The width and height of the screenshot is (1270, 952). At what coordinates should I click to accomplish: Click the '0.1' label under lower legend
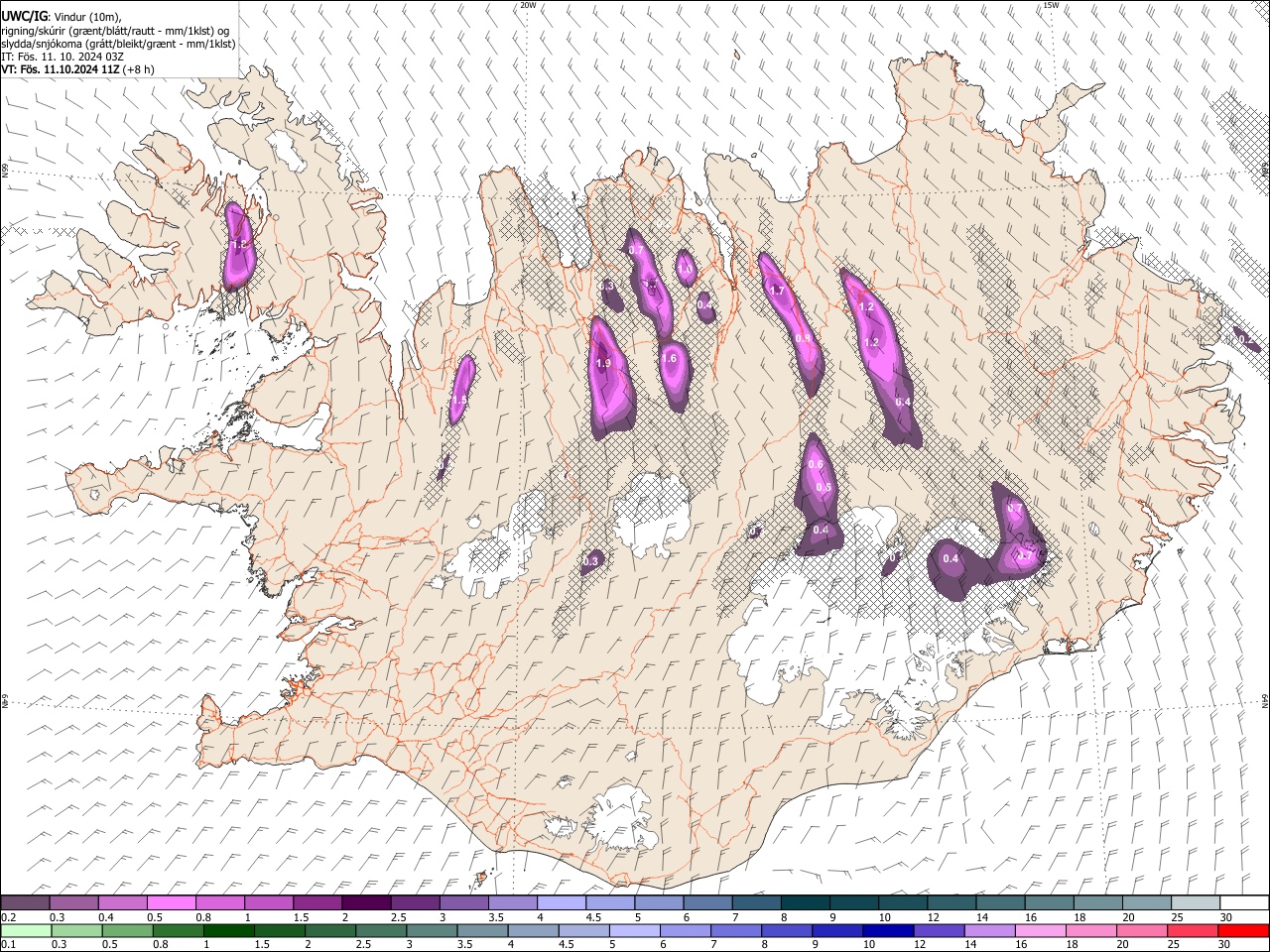pyautogui.click(x=7, y=945)
